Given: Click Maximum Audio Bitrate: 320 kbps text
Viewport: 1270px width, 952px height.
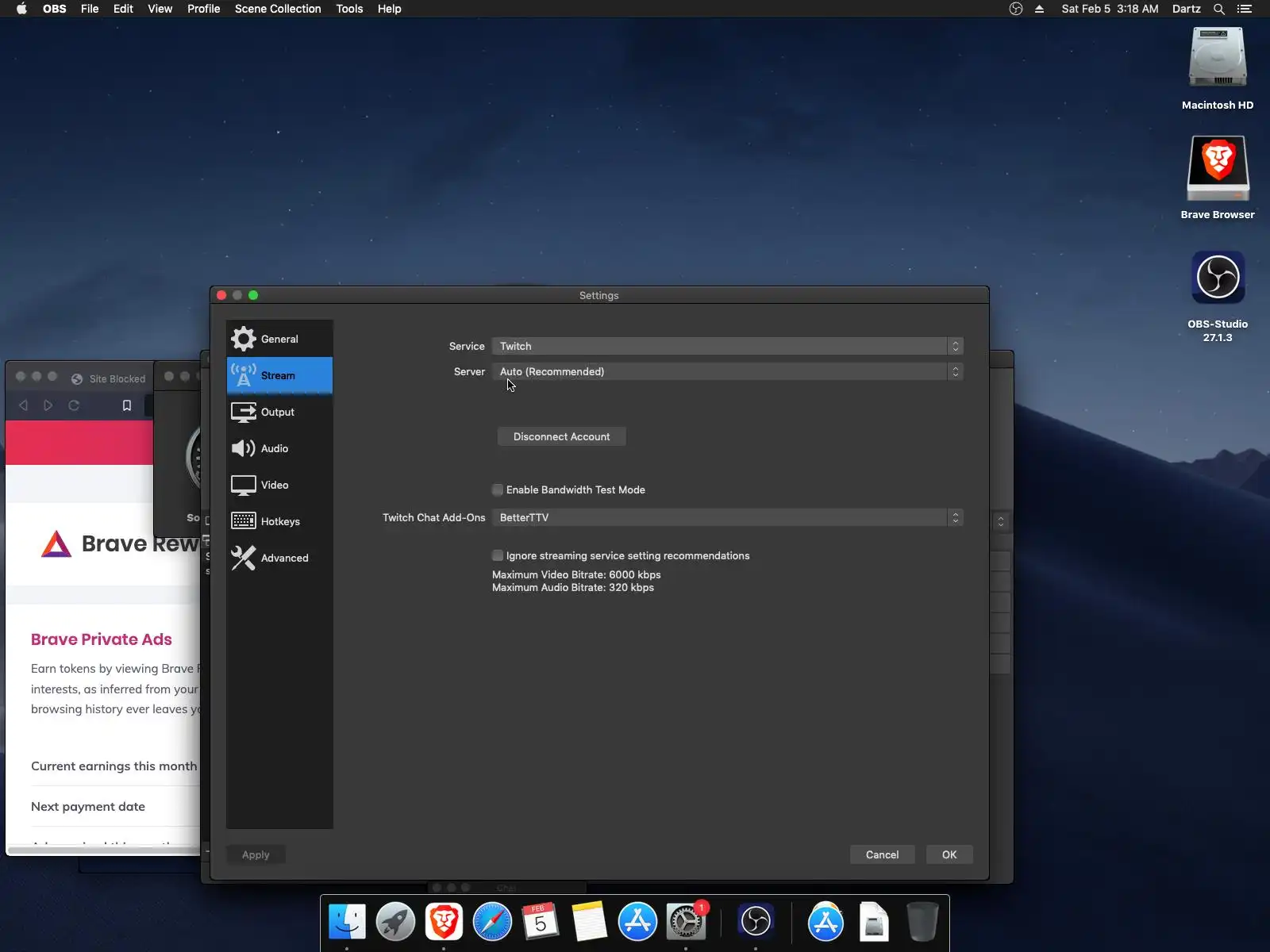Looking at the screenshot, I should [573, 587].
